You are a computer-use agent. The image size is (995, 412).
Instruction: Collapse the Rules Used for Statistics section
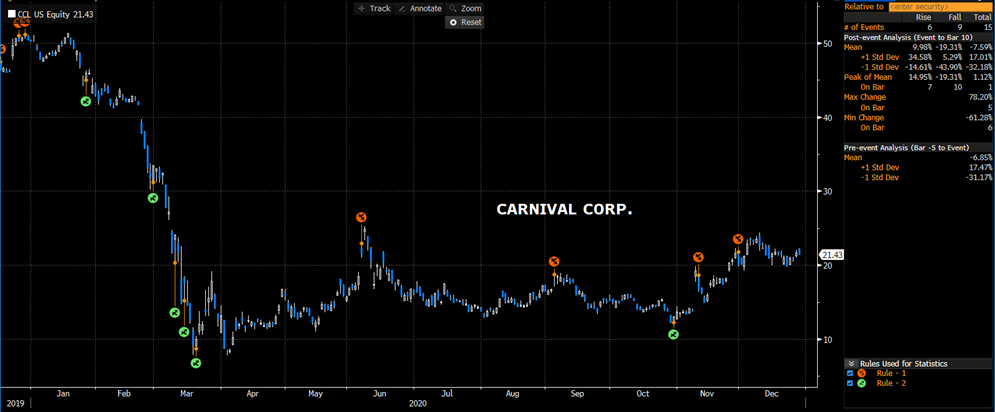pyautogui.click(x=852, y=364)
